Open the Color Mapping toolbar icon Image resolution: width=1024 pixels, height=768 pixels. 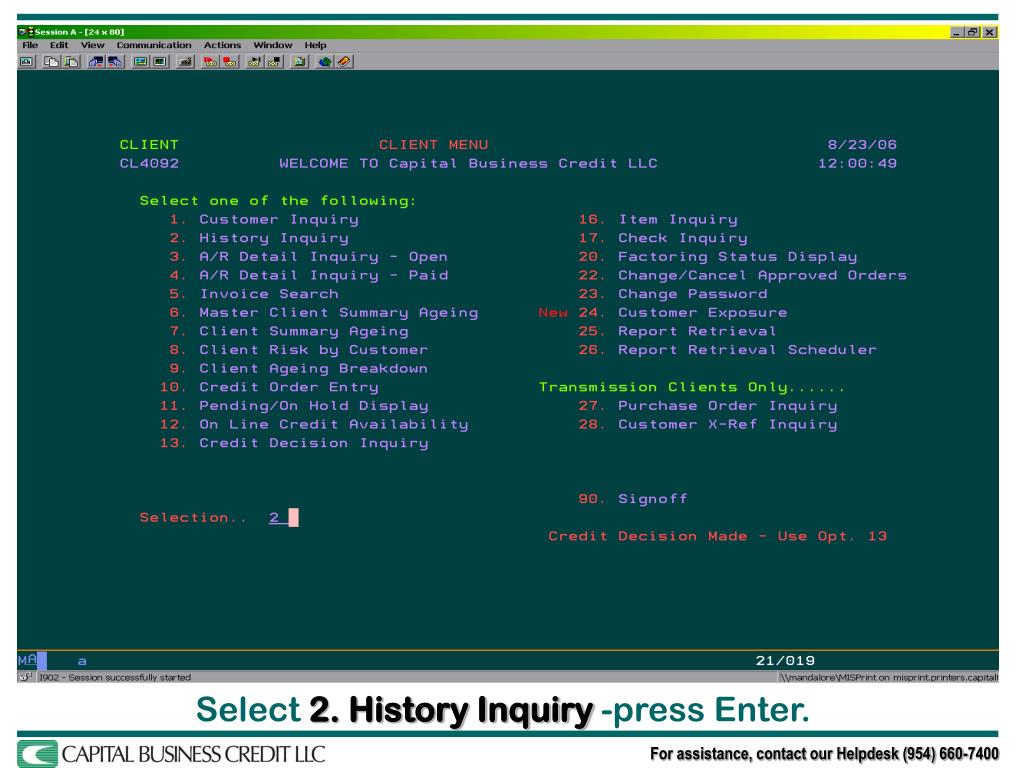[160, 62]
